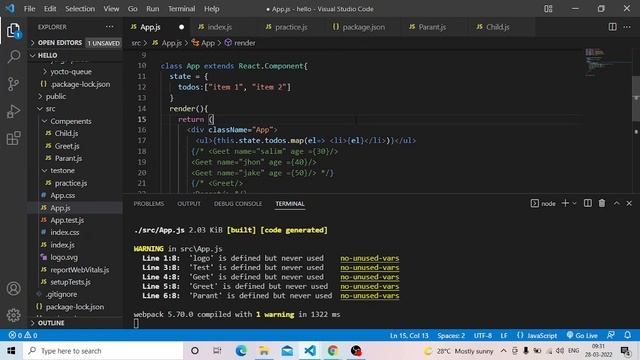Click the Windows Start button
The height and width of the screenshot is (360, 640).
[11, 351]
